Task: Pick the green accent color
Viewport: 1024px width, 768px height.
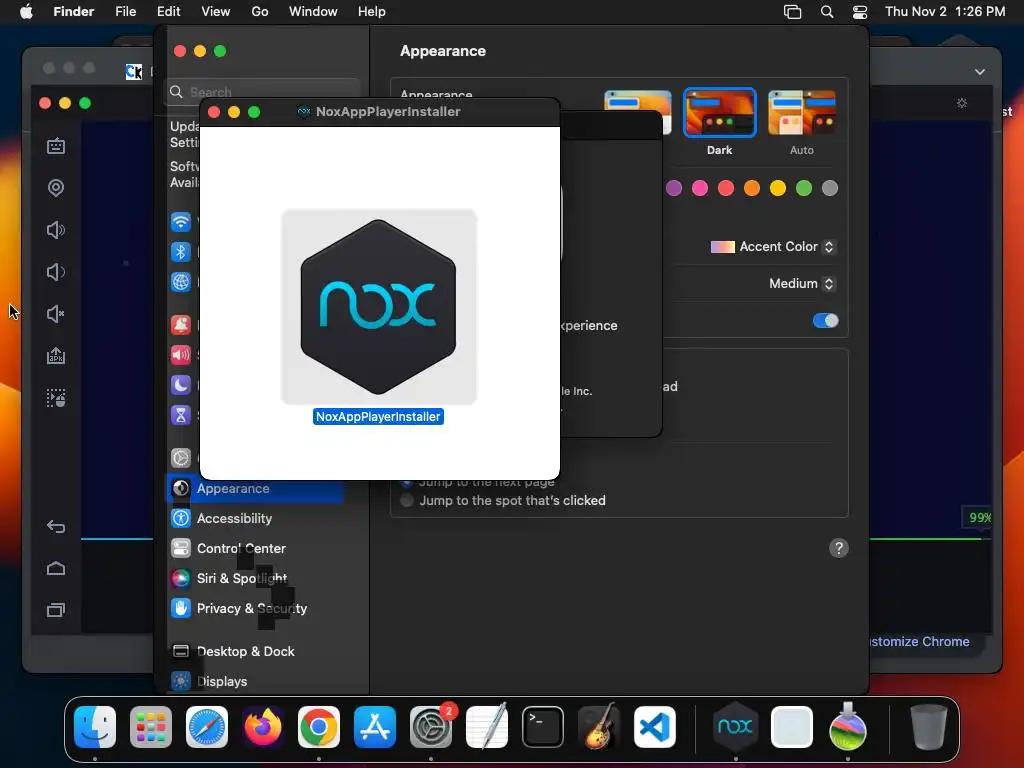Action: 804,189
